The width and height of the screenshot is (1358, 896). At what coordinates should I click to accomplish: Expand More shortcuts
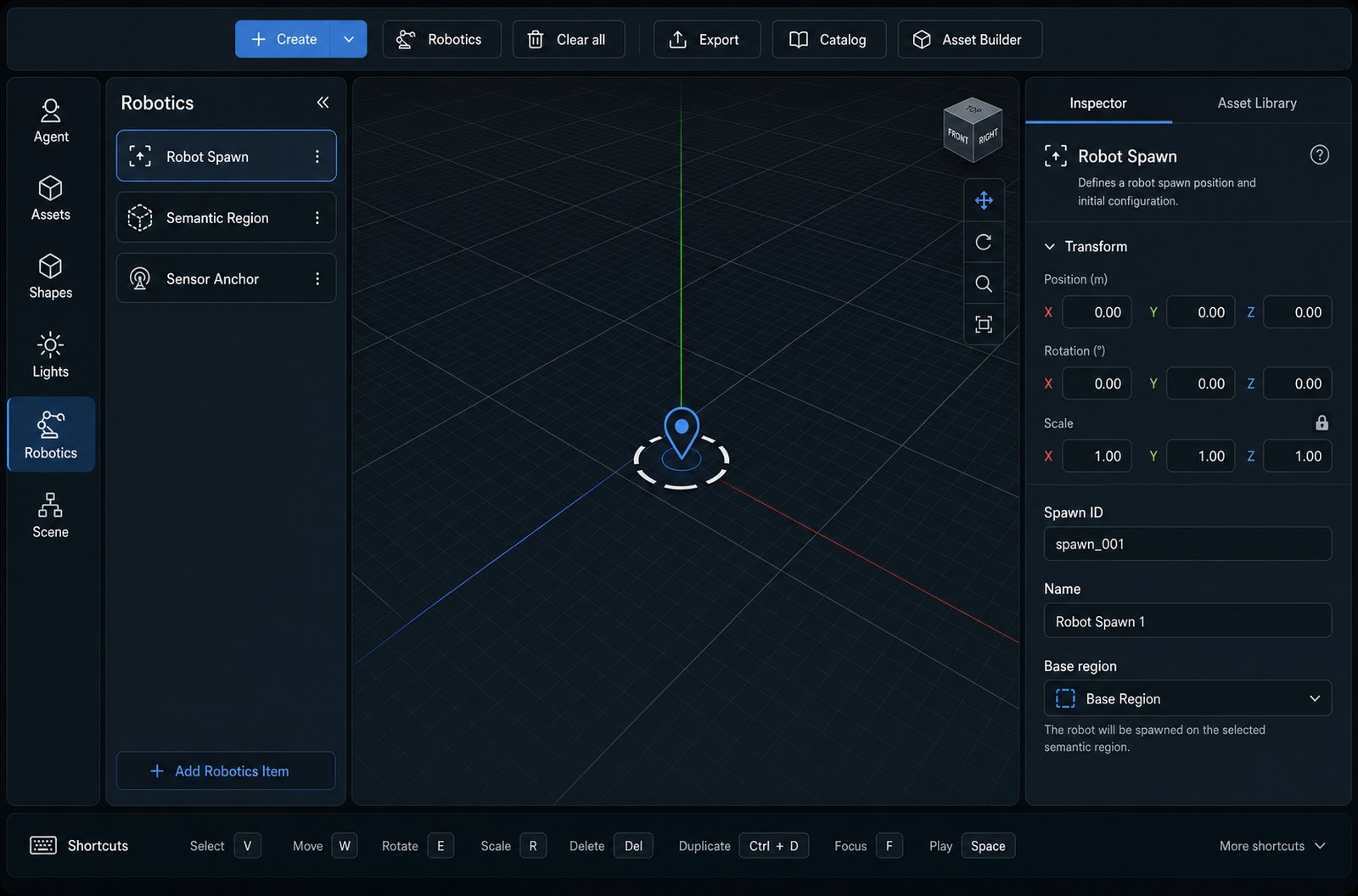(x=1272, y=846)
